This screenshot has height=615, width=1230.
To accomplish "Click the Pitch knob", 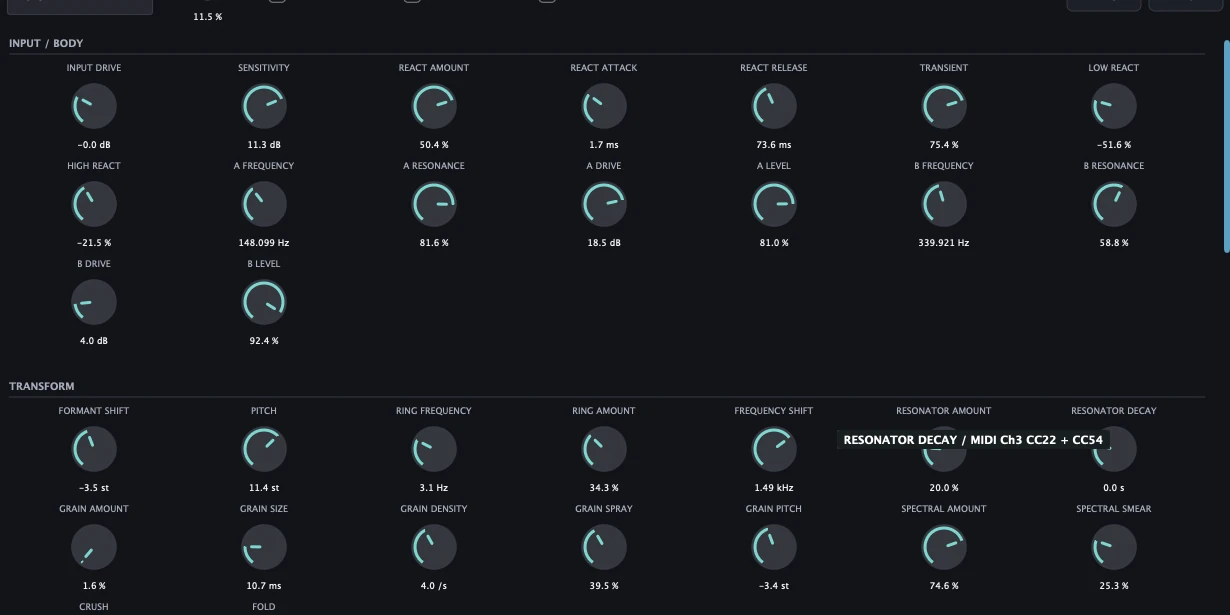I will tap(264, 449).
